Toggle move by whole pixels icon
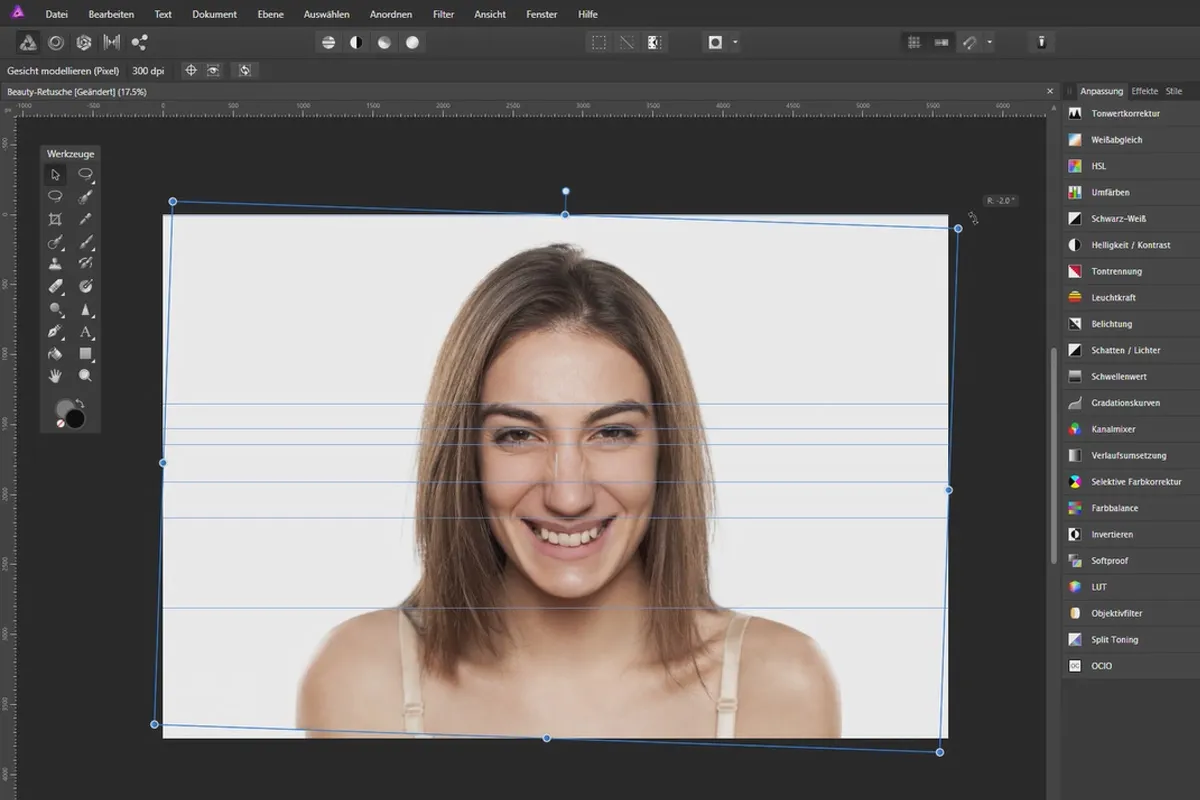This screenshot has width=1200, height=800. point(941,43)
